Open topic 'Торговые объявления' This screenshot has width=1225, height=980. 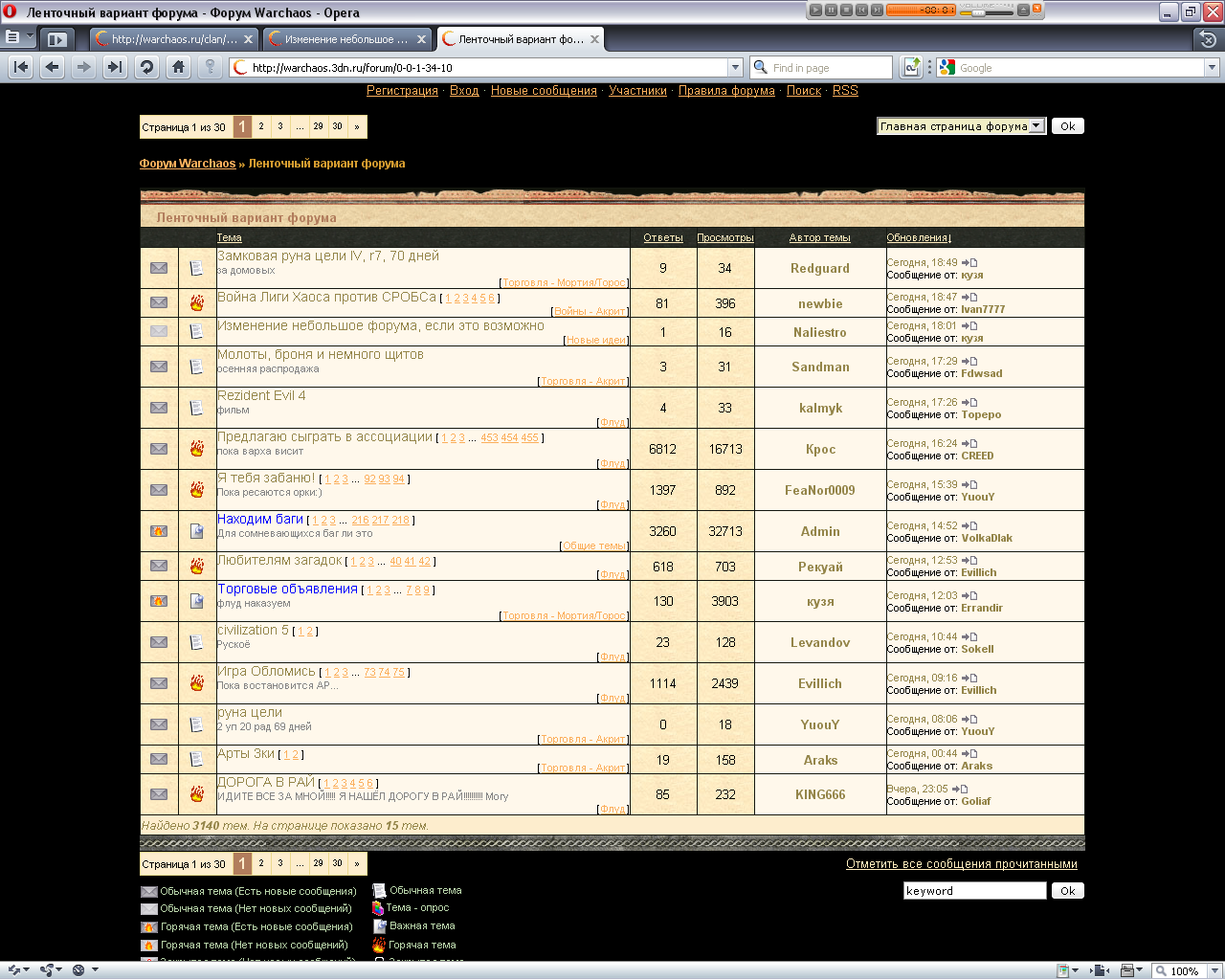tap(287, 589)
